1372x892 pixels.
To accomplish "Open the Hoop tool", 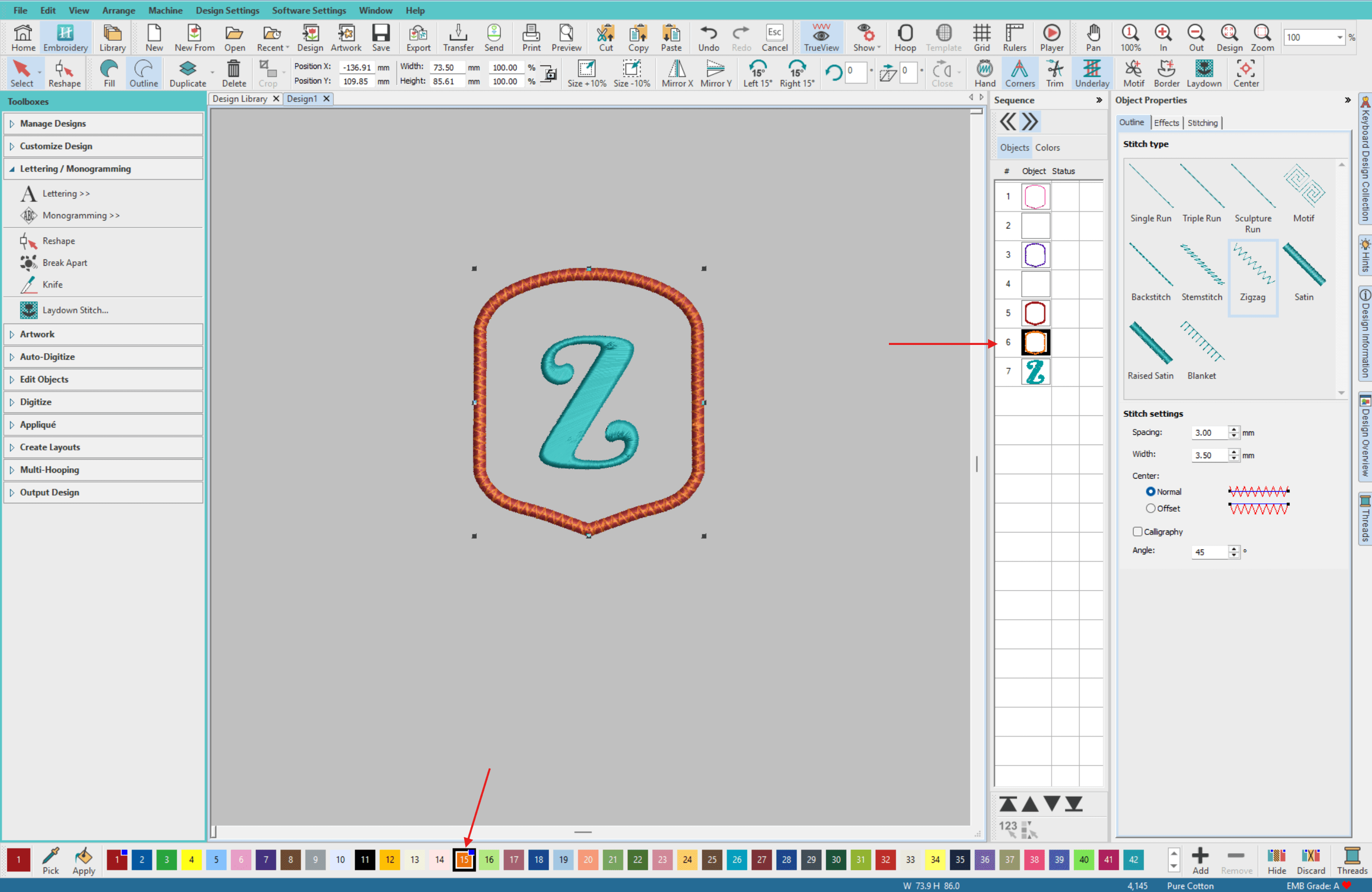I will click(x=904, y=38).
